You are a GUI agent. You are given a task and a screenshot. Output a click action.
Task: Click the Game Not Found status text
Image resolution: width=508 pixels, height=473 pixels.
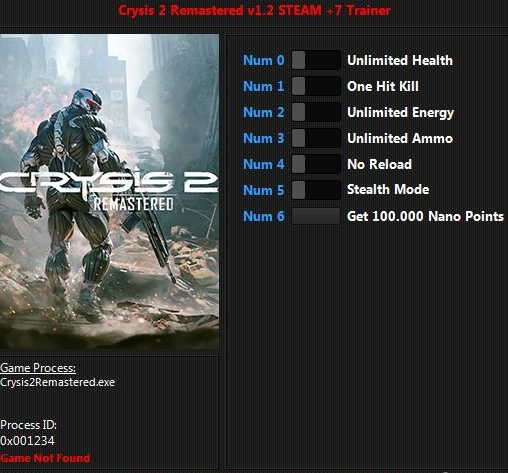[x=45, y=458]
